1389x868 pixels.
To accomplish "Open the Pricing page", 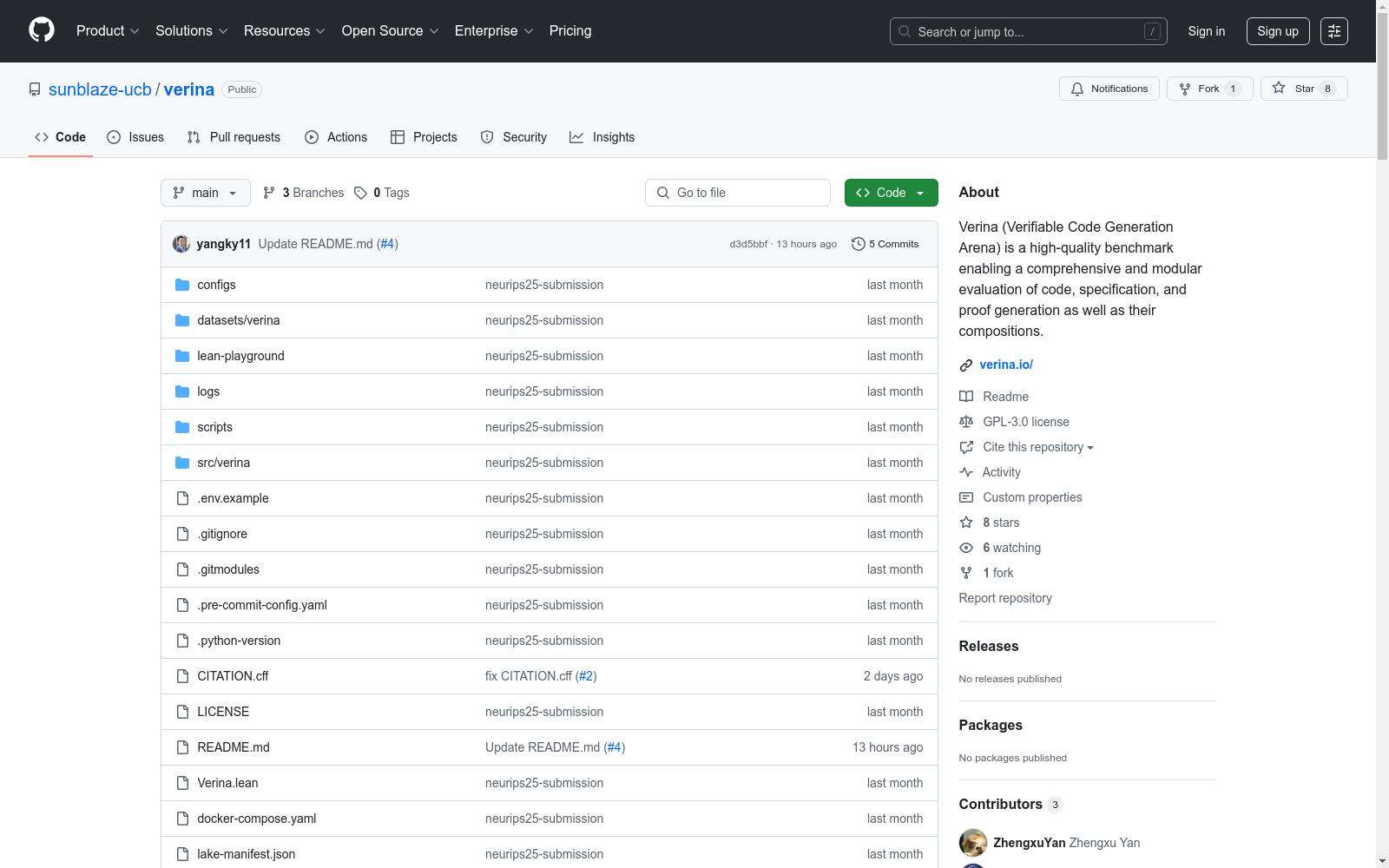I will (570, 30).
